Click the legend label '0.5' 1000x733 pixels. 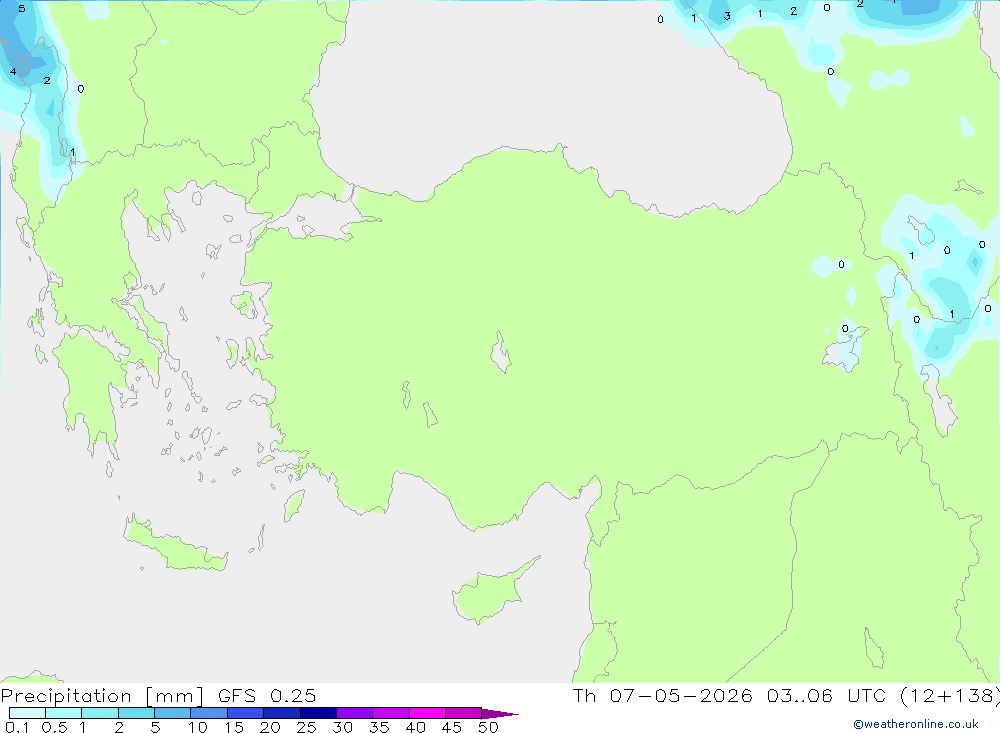(54, 727)
